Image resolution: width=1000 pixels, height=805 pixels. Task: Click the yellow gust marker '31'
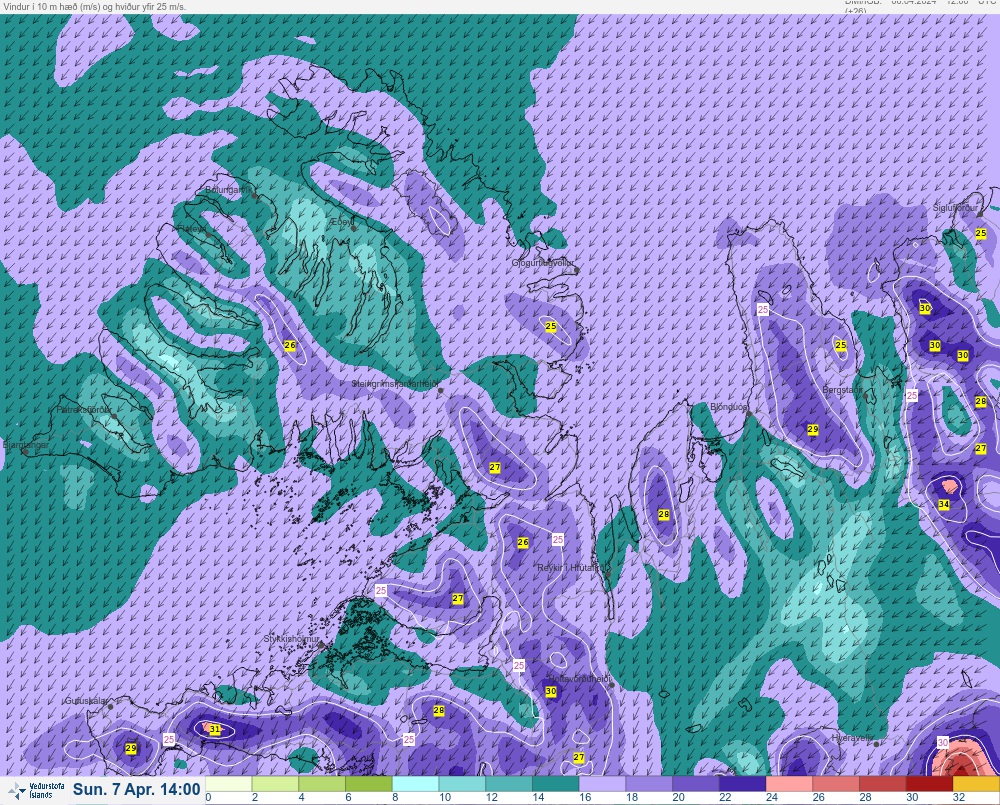215,729
